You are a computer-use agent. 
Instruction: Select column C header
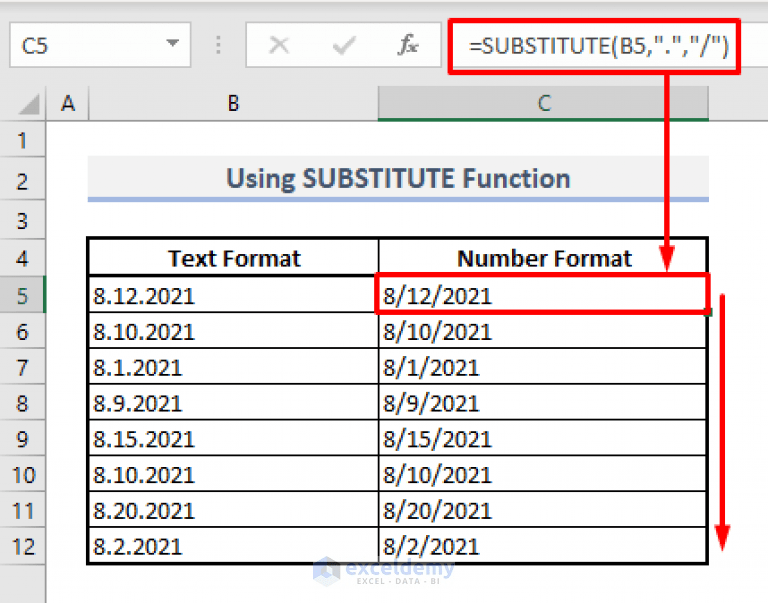pos(544,103)
